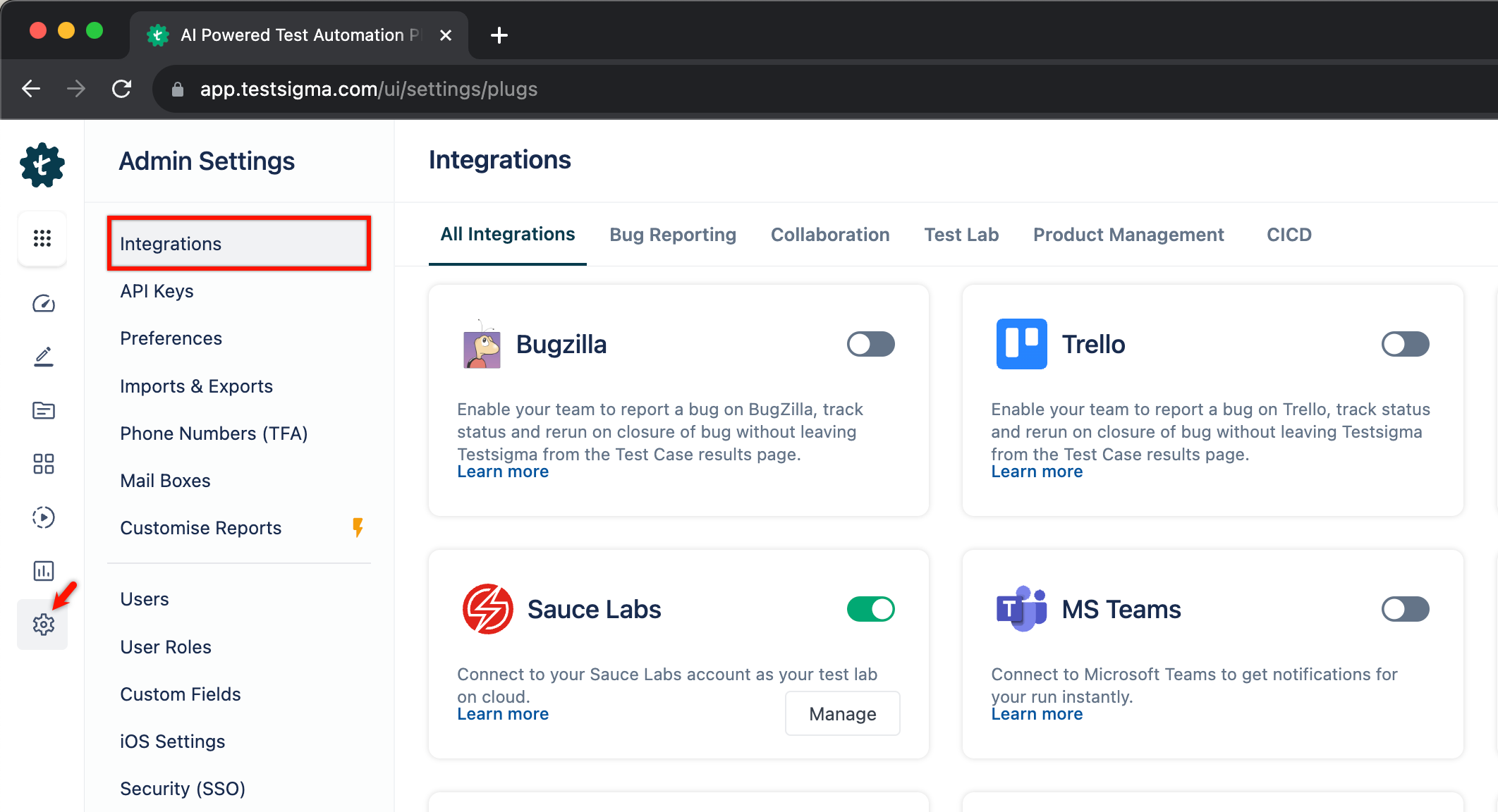Open settings with the gear icon
The image size is (1498, 812).
(42, 625)
